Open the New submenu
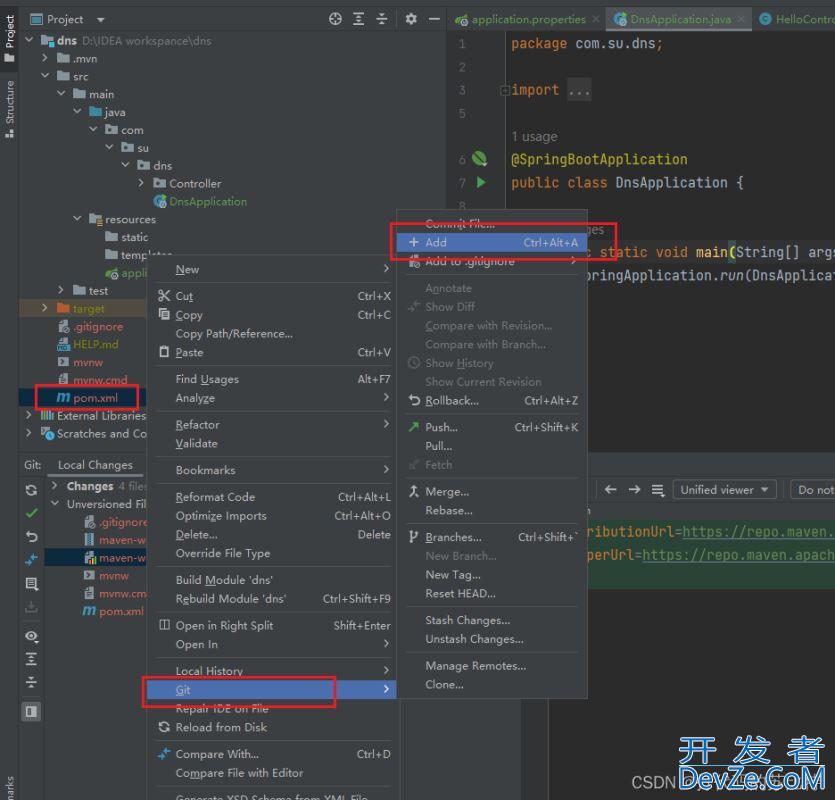Viewport: 835px width, 800px height. (x=274, y=270)
